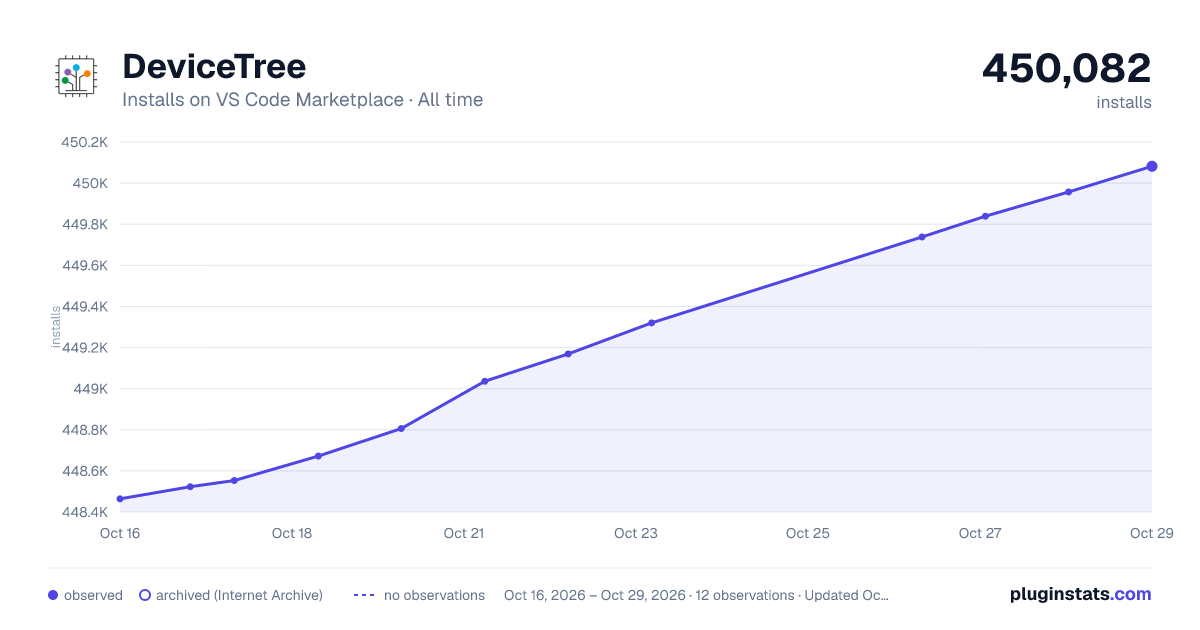Click the 450,082 installs total
The width and height of the screenshot is (1200, 630).
pyautogui.click(x=1066, y=68)
